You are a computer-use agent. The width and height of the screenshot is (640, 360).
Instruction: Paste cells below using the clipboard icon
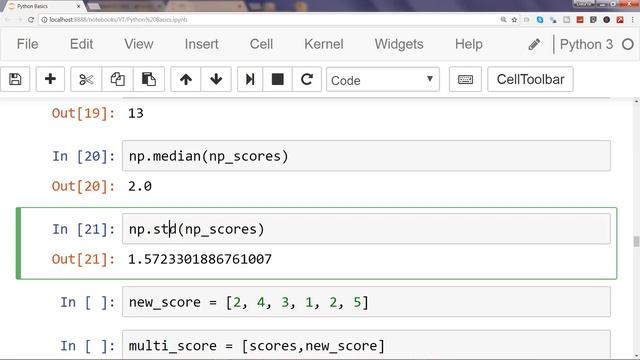pyautogui.click(x=149, y=79)
